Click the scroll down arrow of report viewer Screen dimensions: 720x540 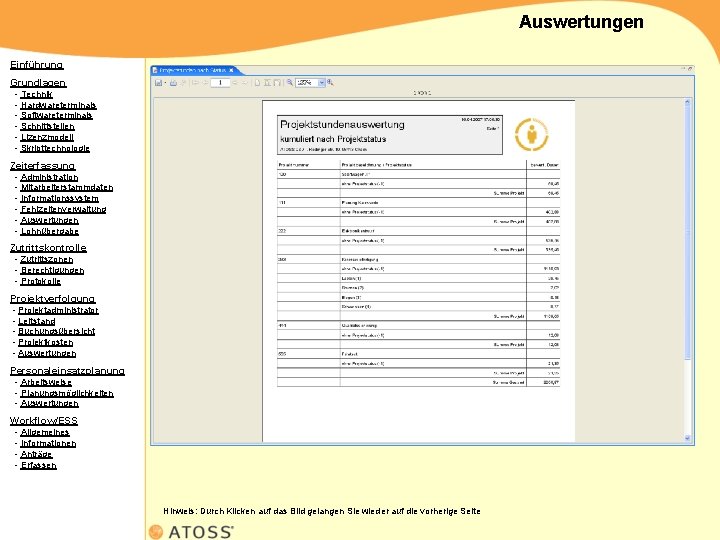pos(687,439)
